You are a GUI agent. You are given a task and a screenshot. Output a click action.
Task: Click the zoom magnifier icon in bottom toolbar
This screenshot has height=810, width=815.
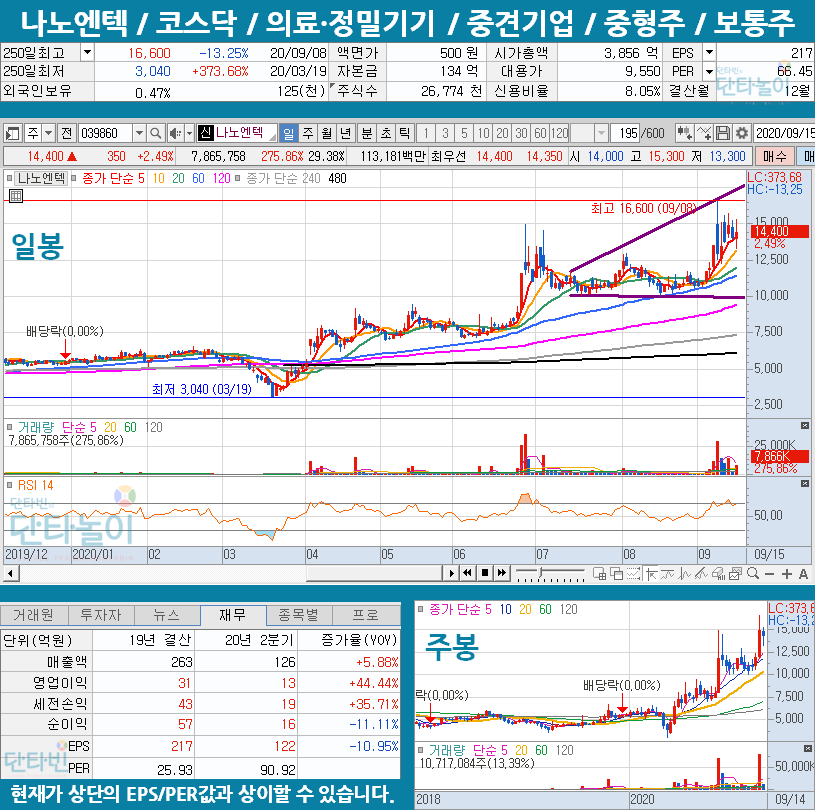click(x=753, y=573)
